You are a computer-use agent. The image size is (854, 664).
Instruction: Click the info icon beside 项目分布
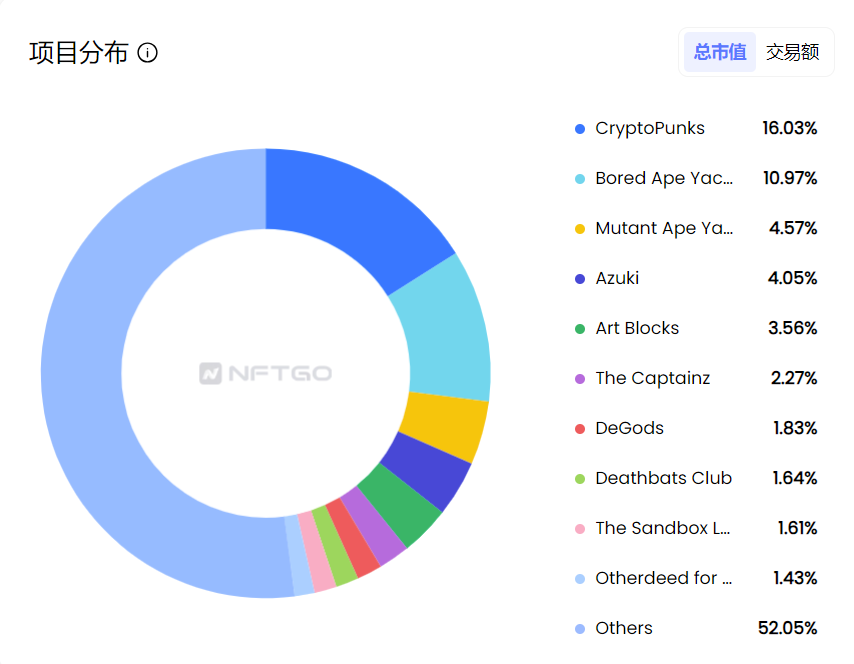click(x=148, y=53)
